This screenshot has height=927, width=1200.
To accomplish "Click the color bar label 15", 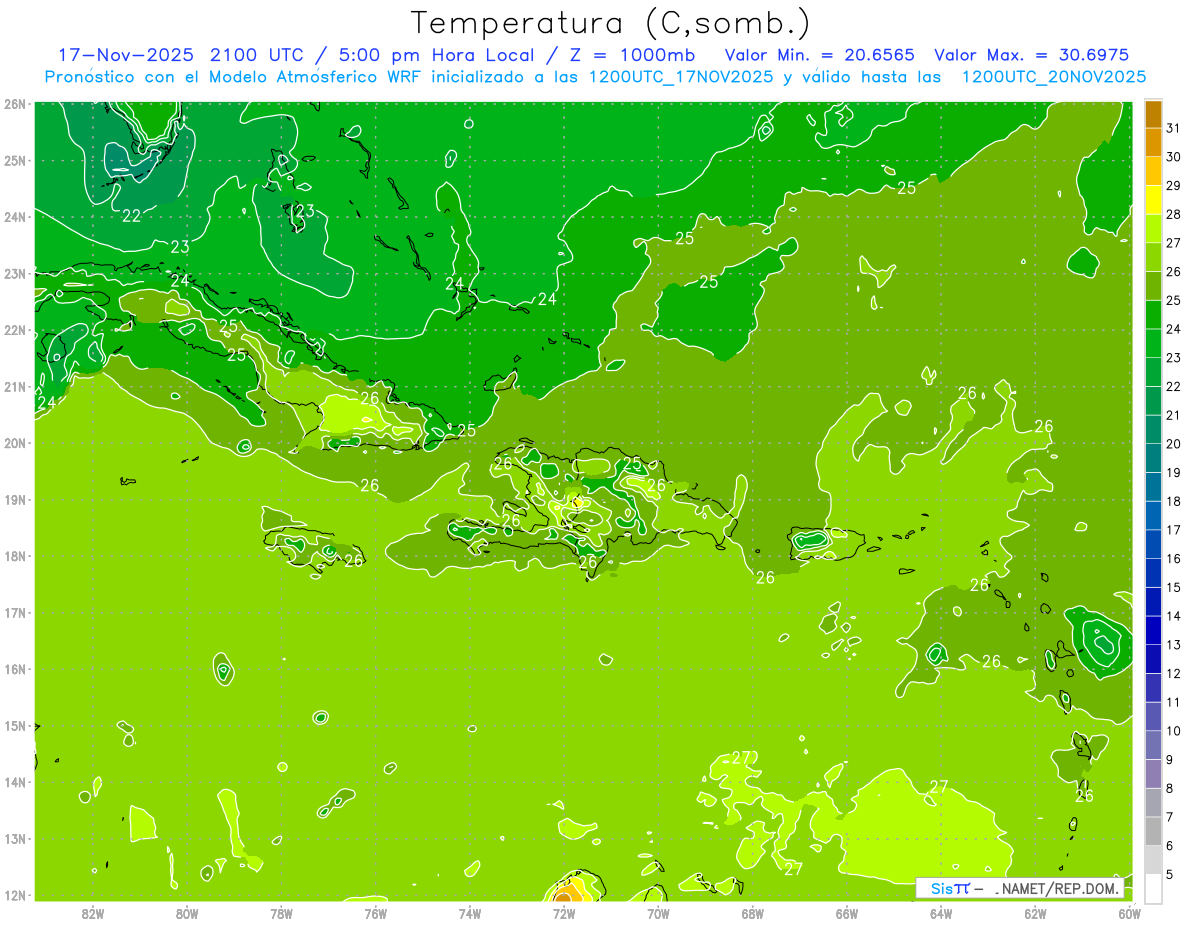I will point(1173,588).
